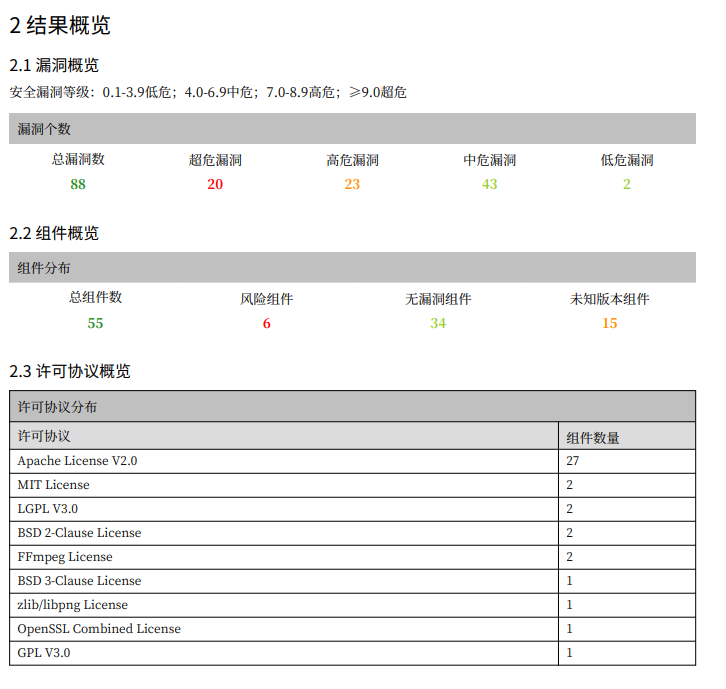Screen dimensions: 726x689
Task: Click the "中危漏洞" label
Action: [x=489, y=160]
